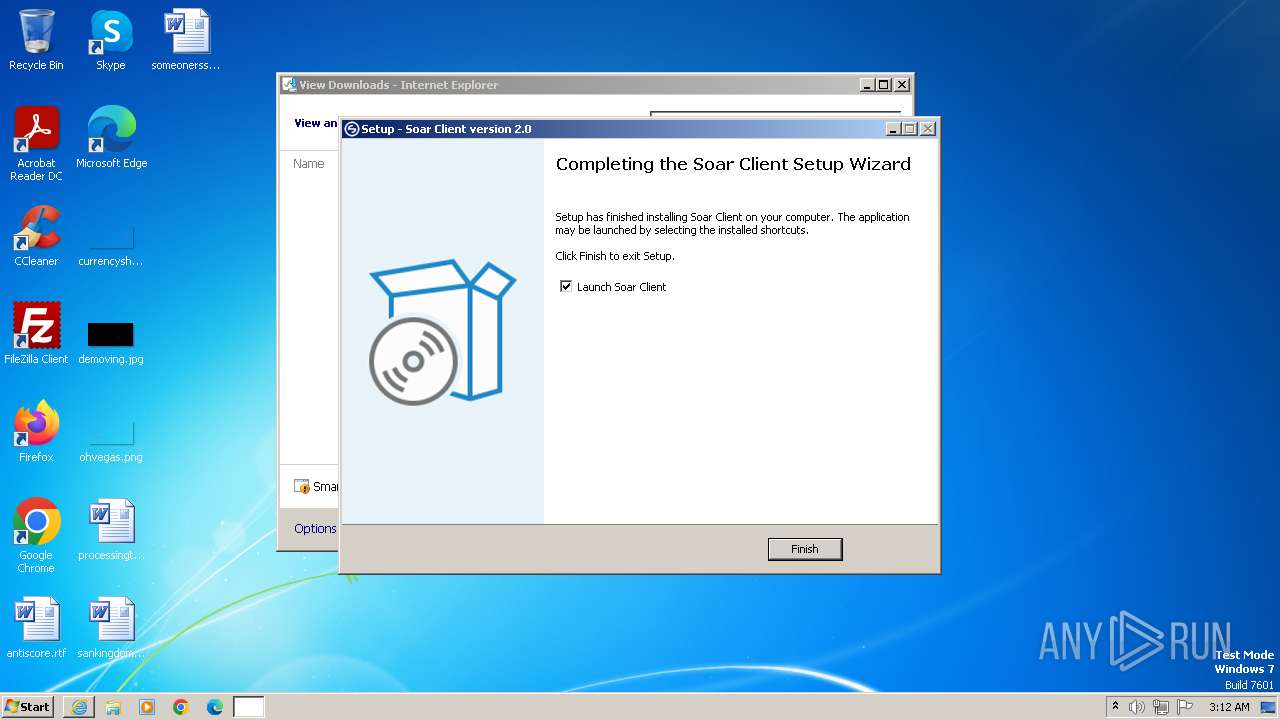The width and height of the screenshot is (1280, 720).
Task: Select demoving.jpg file on desktop
Action: click(x=110, y=343)
